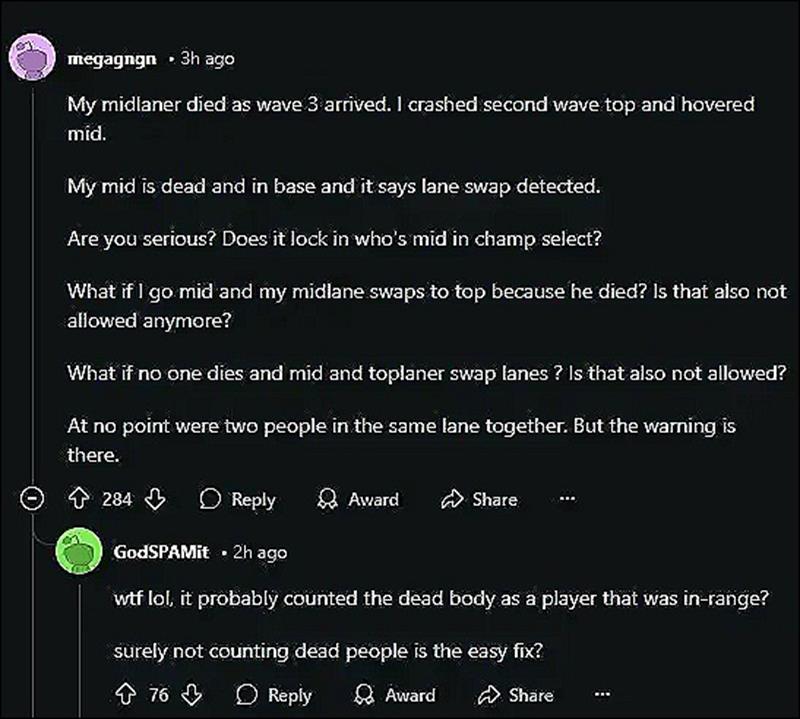Share GodSPAMit's reply
Viewport: 800px width, 719px height.
point(517,695)
